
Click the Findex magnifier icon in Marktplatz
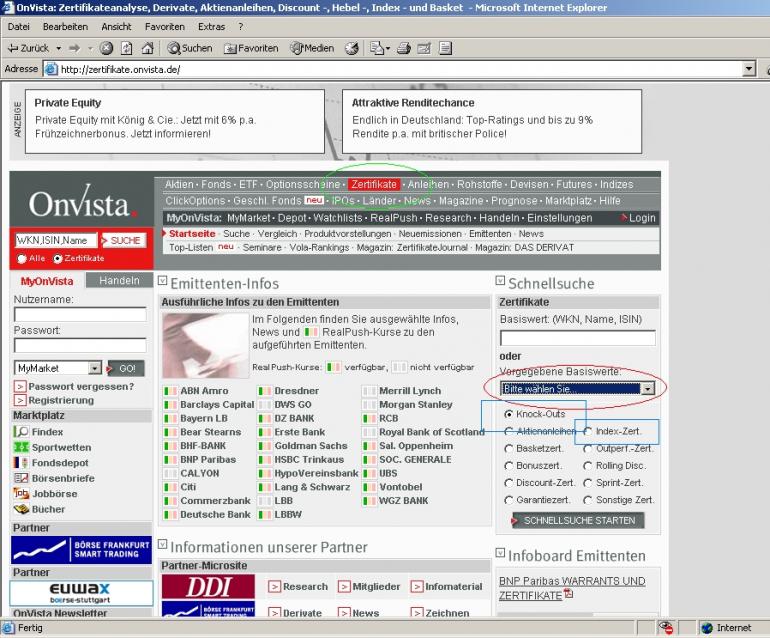click(21, 431)
